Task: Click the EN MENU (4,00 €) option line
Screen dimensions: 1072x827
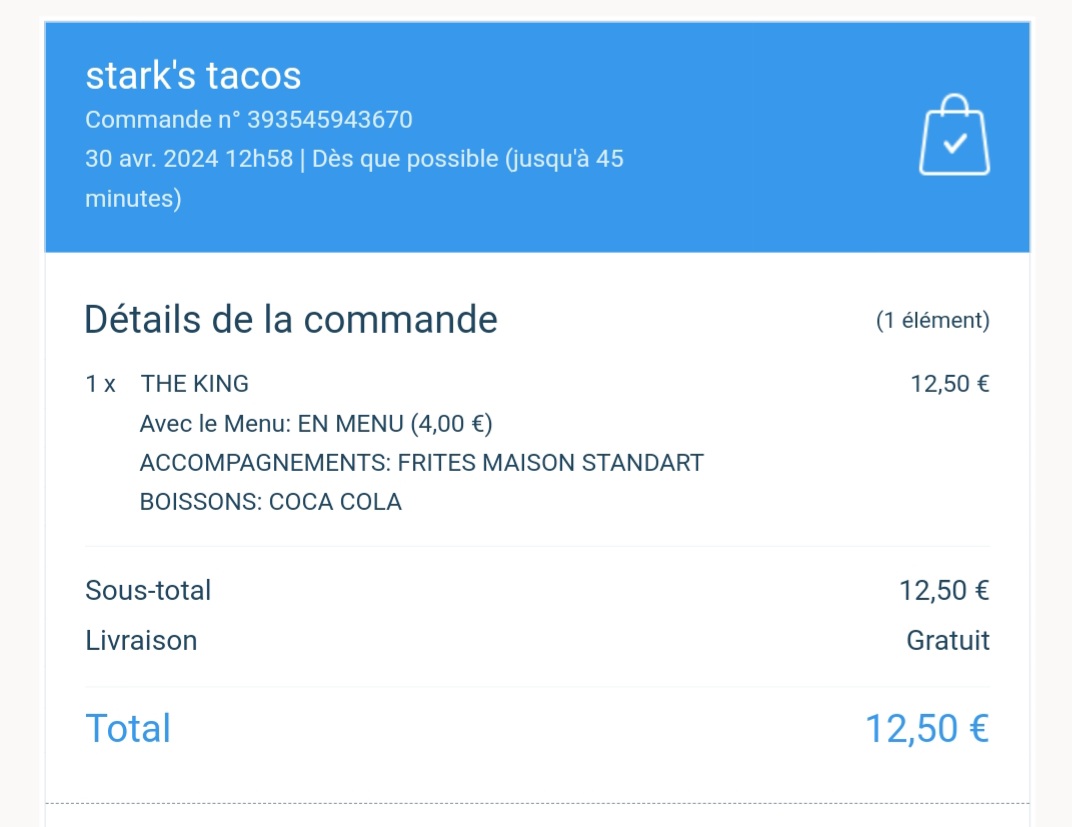Action: click(x=316, y=424)
